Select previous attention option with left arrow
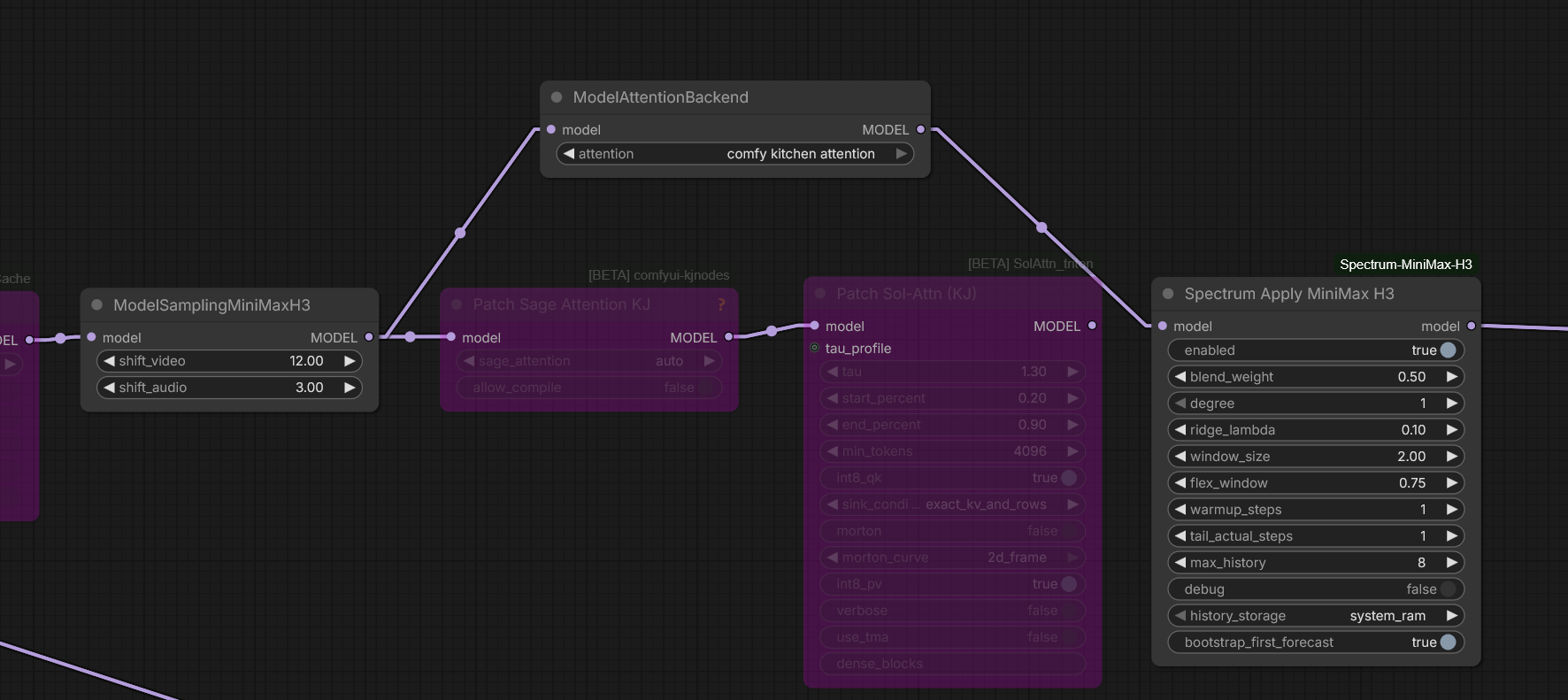The width and height of the screenshot is (1568, 700). [x=569, y=154]
